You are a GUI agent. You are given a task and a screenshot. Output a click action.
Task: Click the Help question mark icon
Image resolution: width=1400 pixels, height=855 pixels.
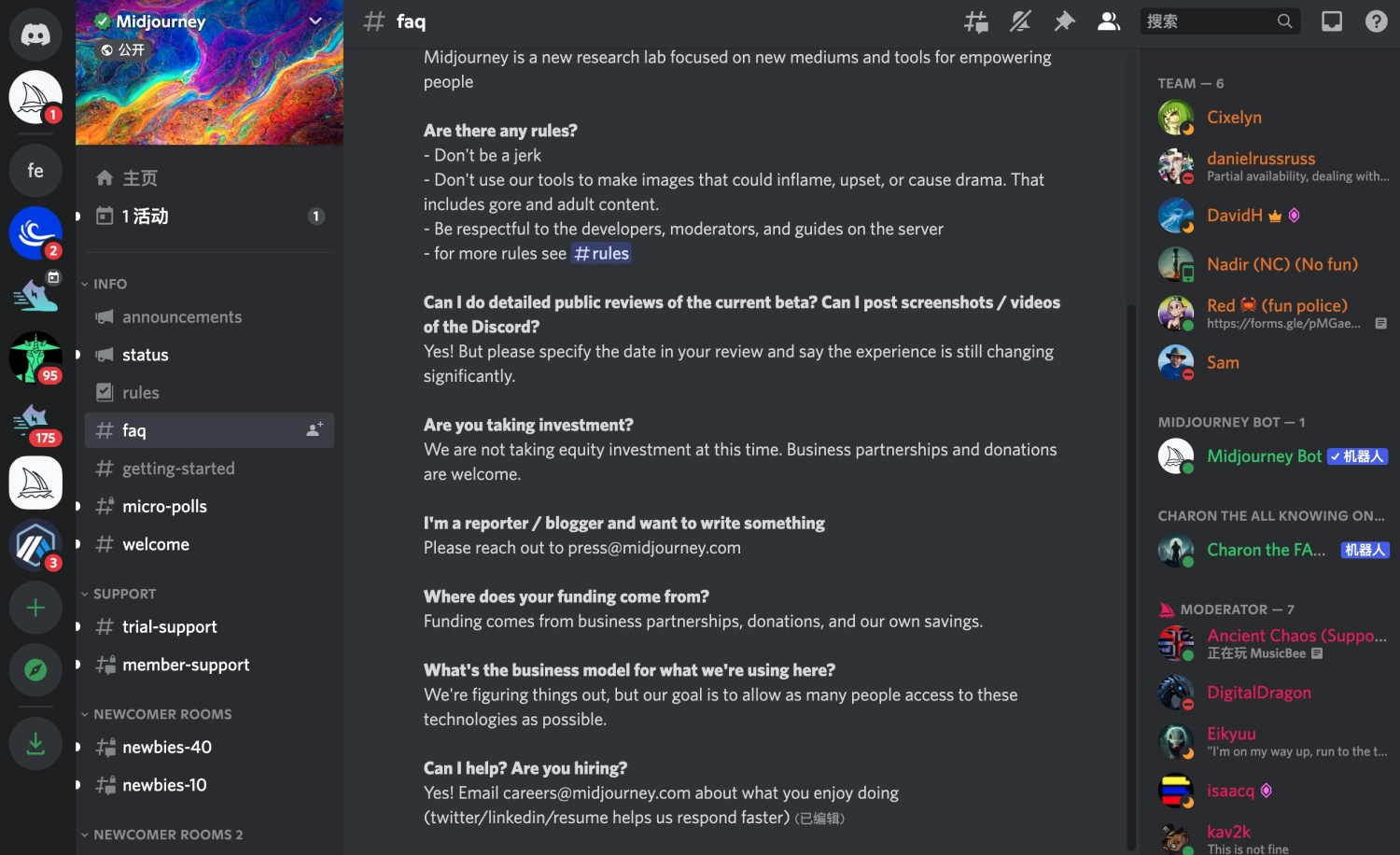point(1376,21)
